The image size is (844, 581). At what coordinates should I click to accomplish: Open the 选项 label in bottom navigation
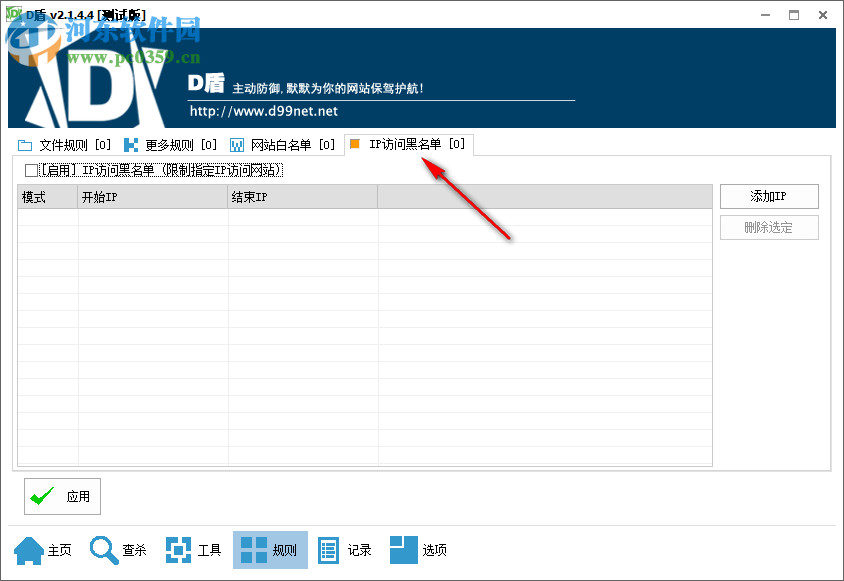tap(434, 550)
